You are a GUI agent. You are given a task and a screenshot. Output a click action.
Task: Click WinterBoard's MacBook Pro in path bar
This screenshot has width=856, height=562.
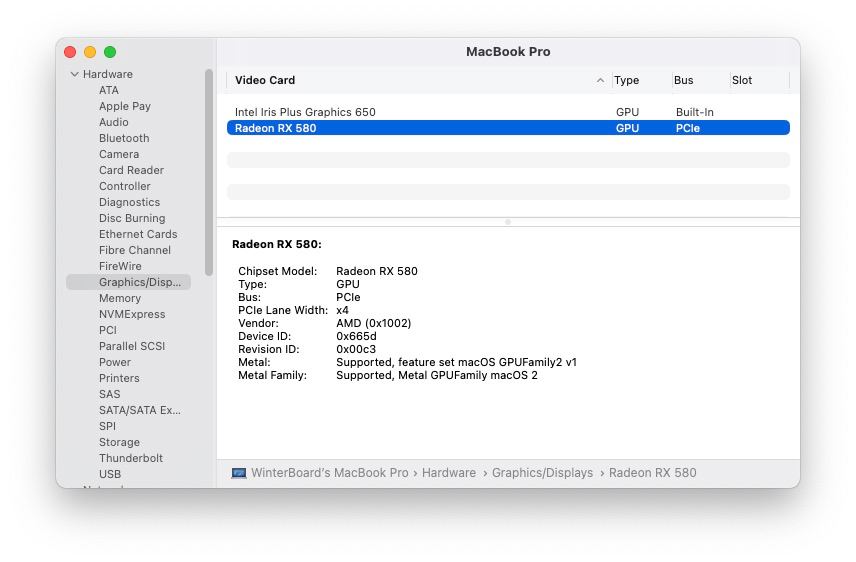329,473
